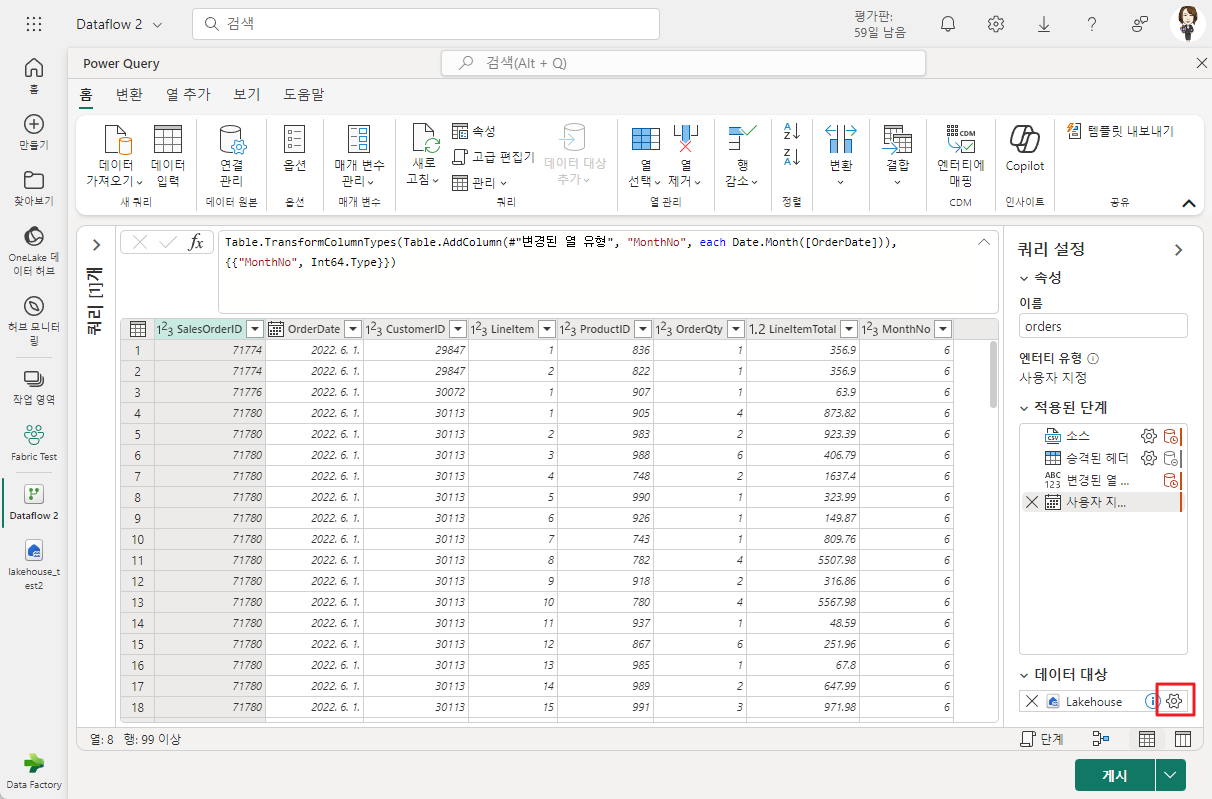The image size is (1212, 799).
Task: Open the SalesOrderID column filter dropdown
Action: pos(255,329)
